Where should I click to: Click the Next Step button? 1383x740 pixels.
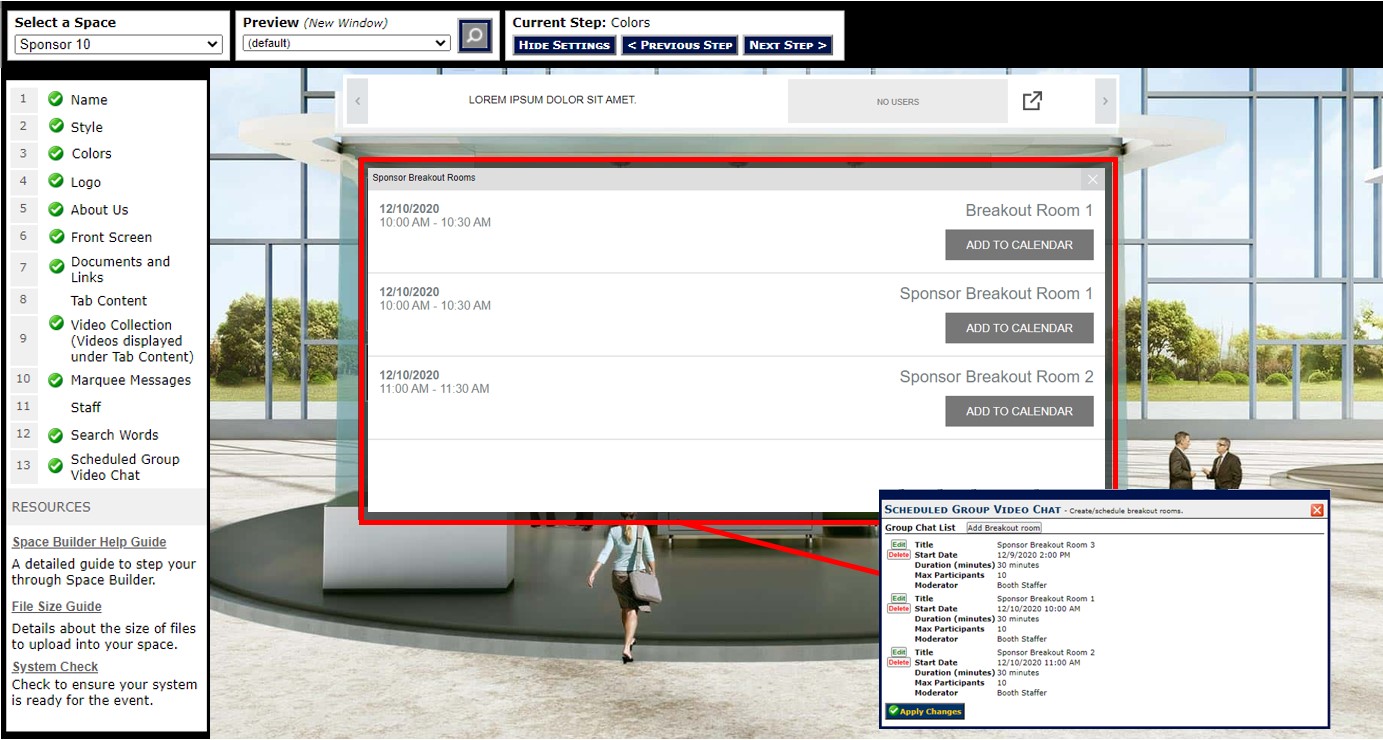(788, 45)
